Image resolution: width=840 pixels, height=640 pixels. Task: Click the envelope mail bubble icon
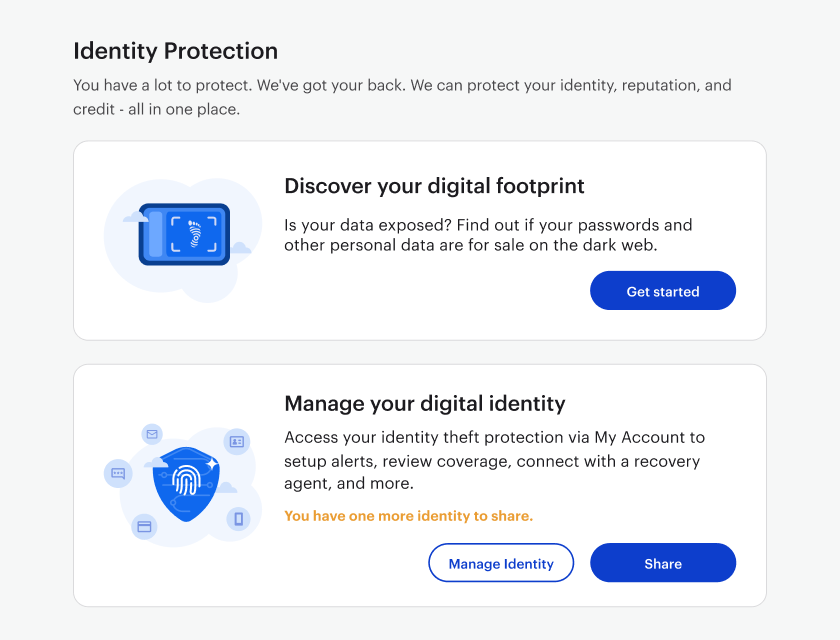[152, 434]
